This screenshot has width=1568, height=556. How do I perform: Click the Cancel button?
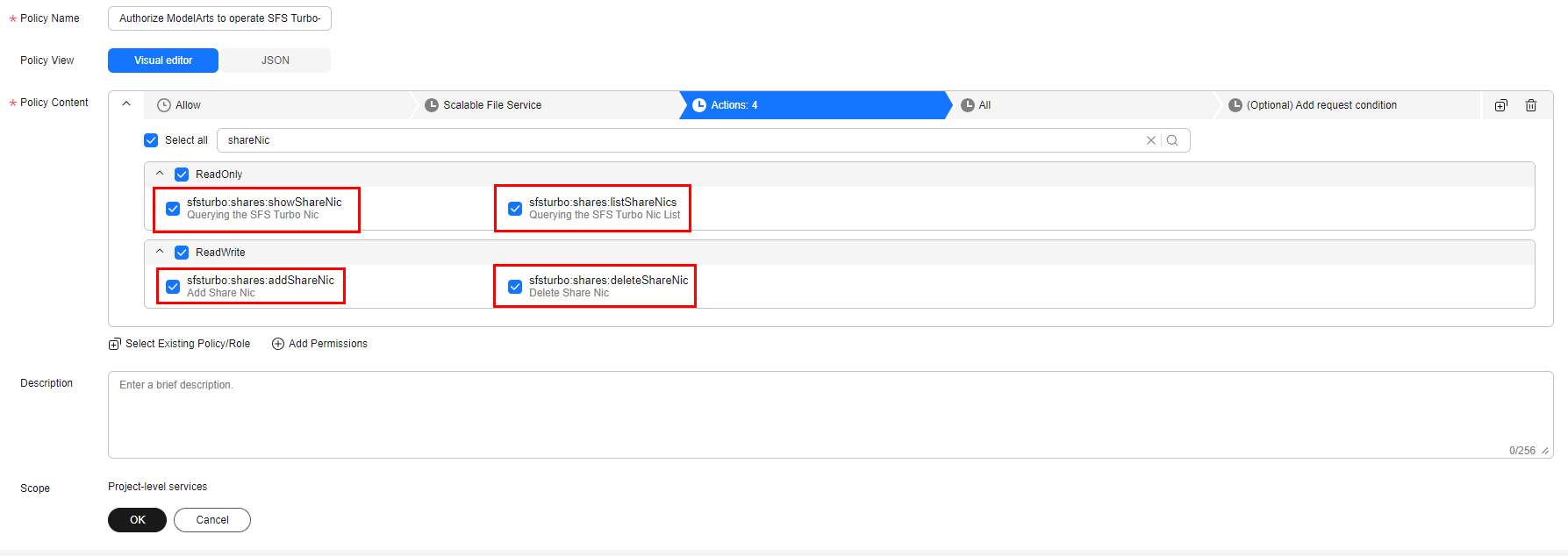pyautogui.click(x=212, y=520)
